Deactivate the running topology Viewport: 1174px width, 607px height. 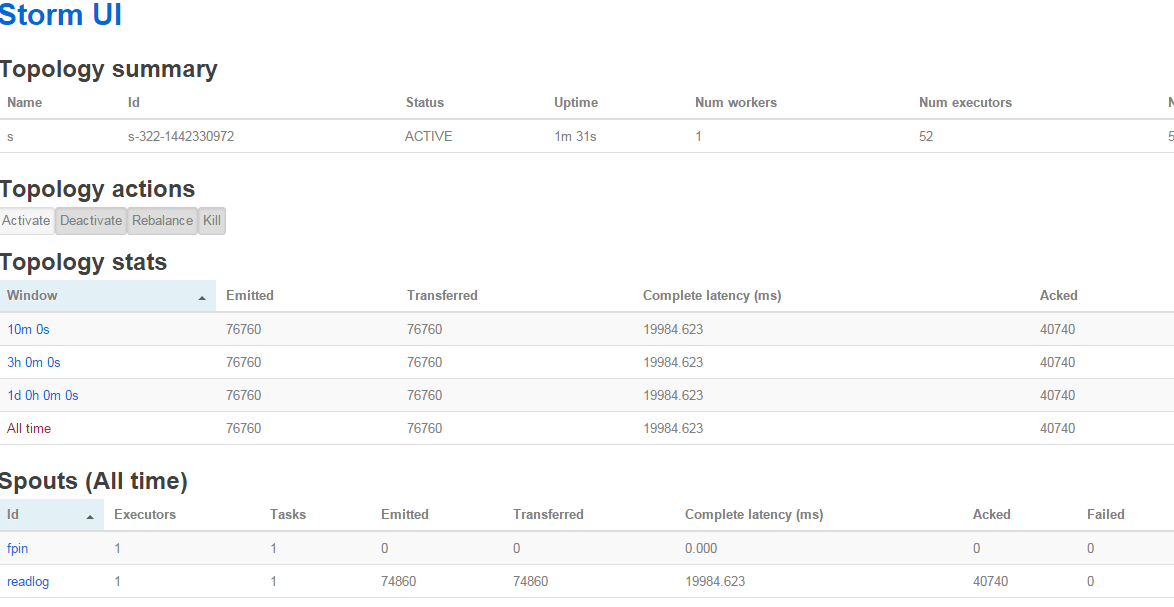click(91, 221)
